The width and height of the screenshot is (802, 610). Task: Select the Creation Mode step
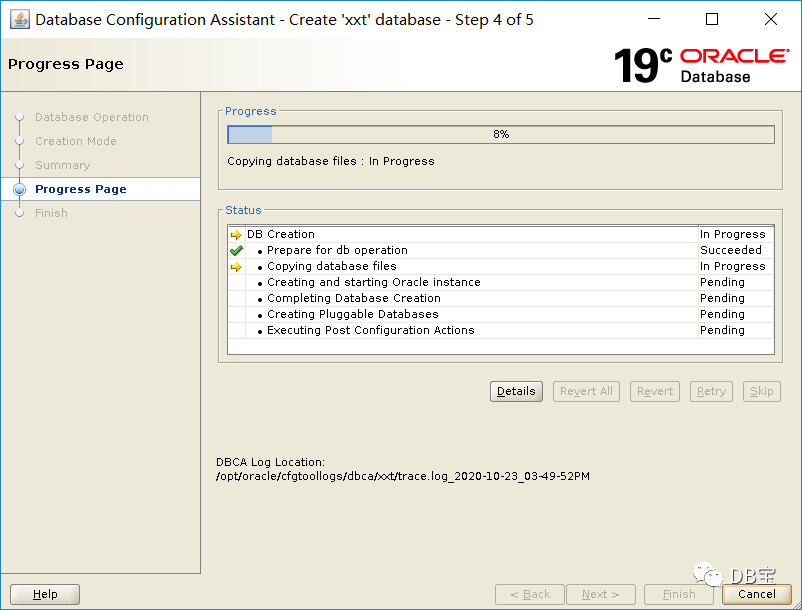pos(76,141)
